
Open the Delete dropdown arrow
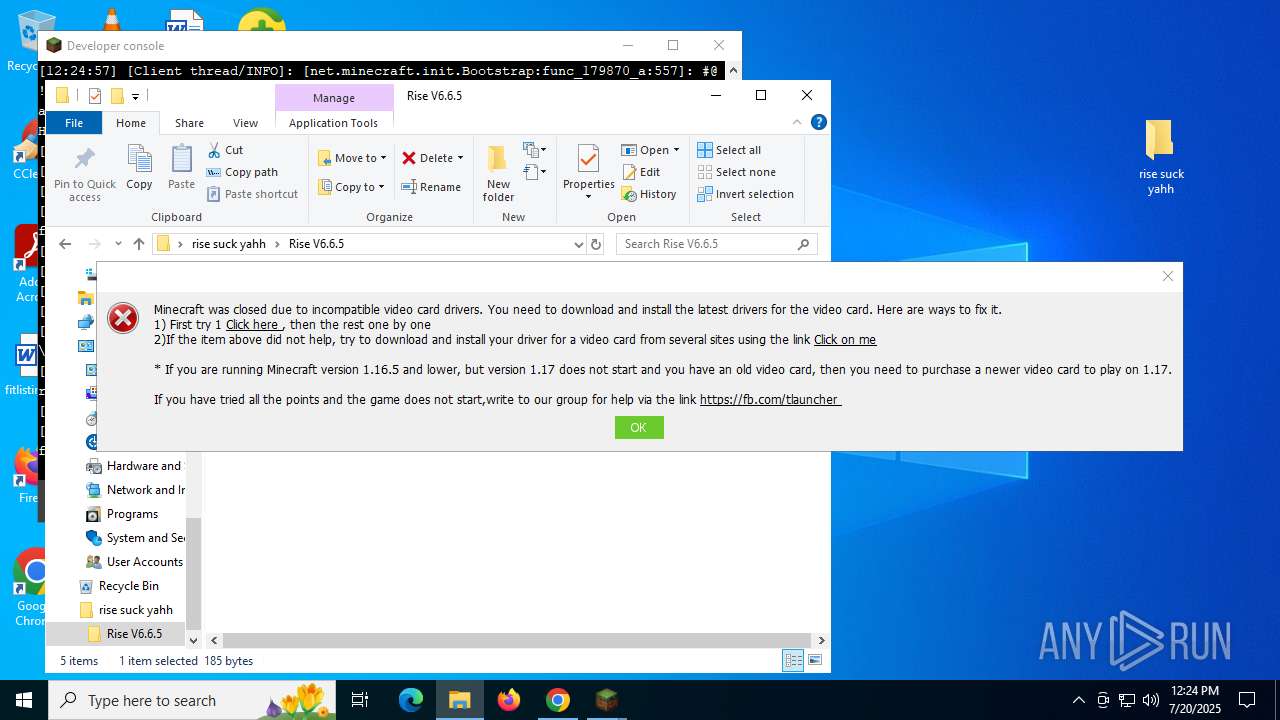point(460,158)
